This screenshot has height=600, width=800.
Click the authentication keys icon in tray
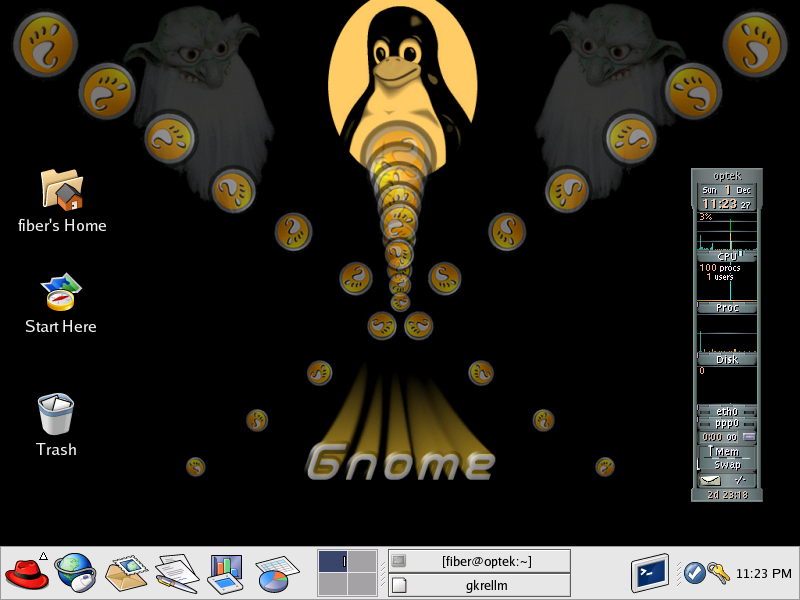point(718,573)
